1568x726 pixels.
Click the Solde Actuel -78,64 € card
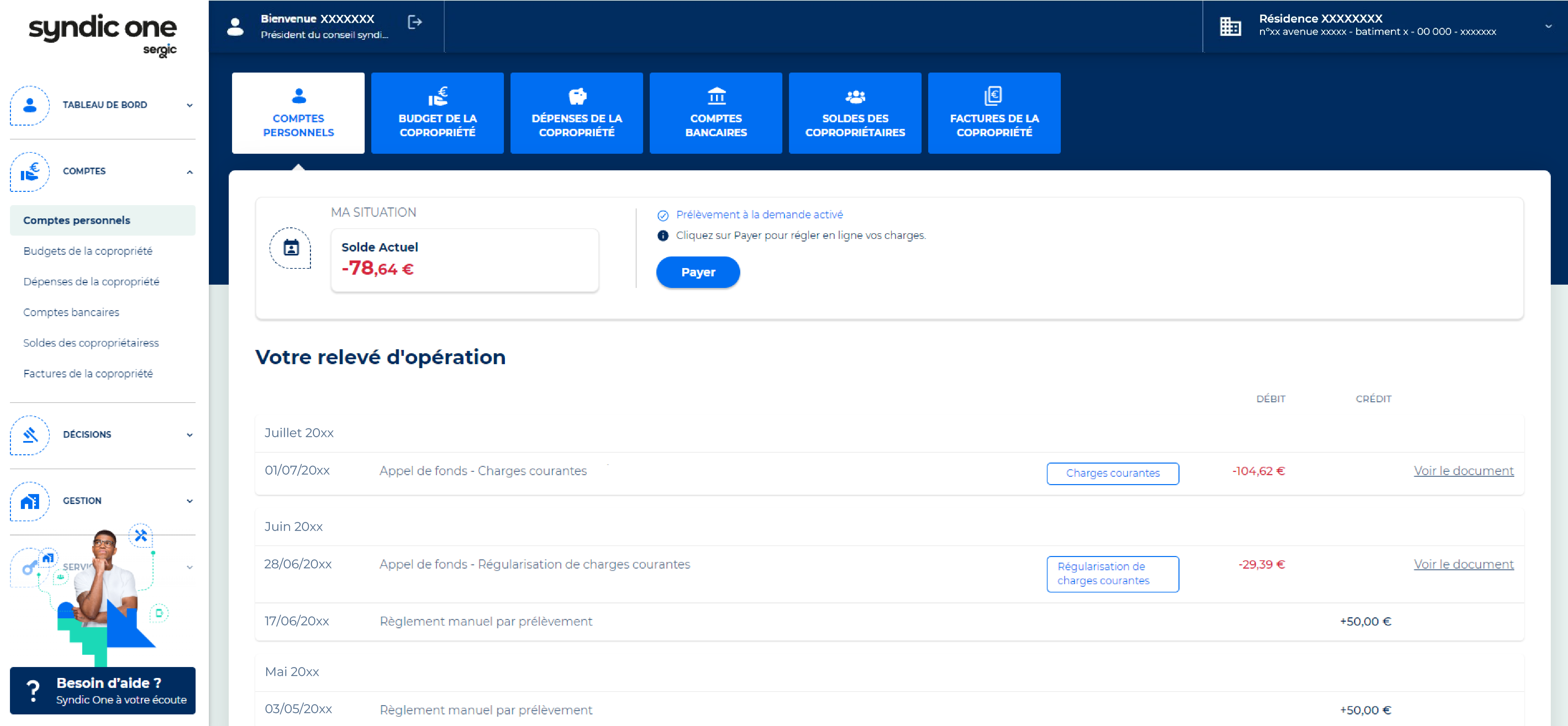pos(464,260)
